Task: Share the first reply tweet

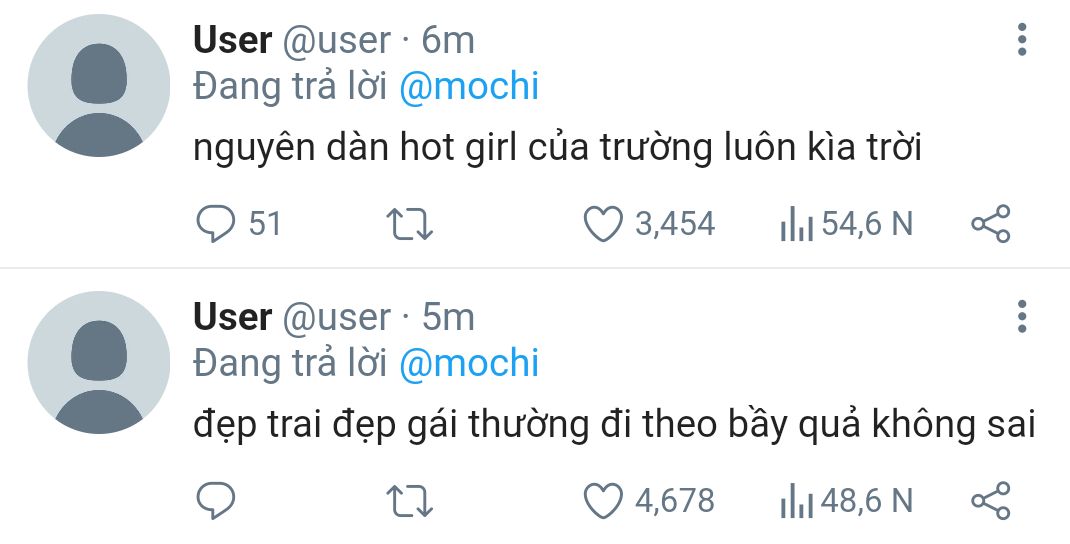Action: (x=990, y=223)
